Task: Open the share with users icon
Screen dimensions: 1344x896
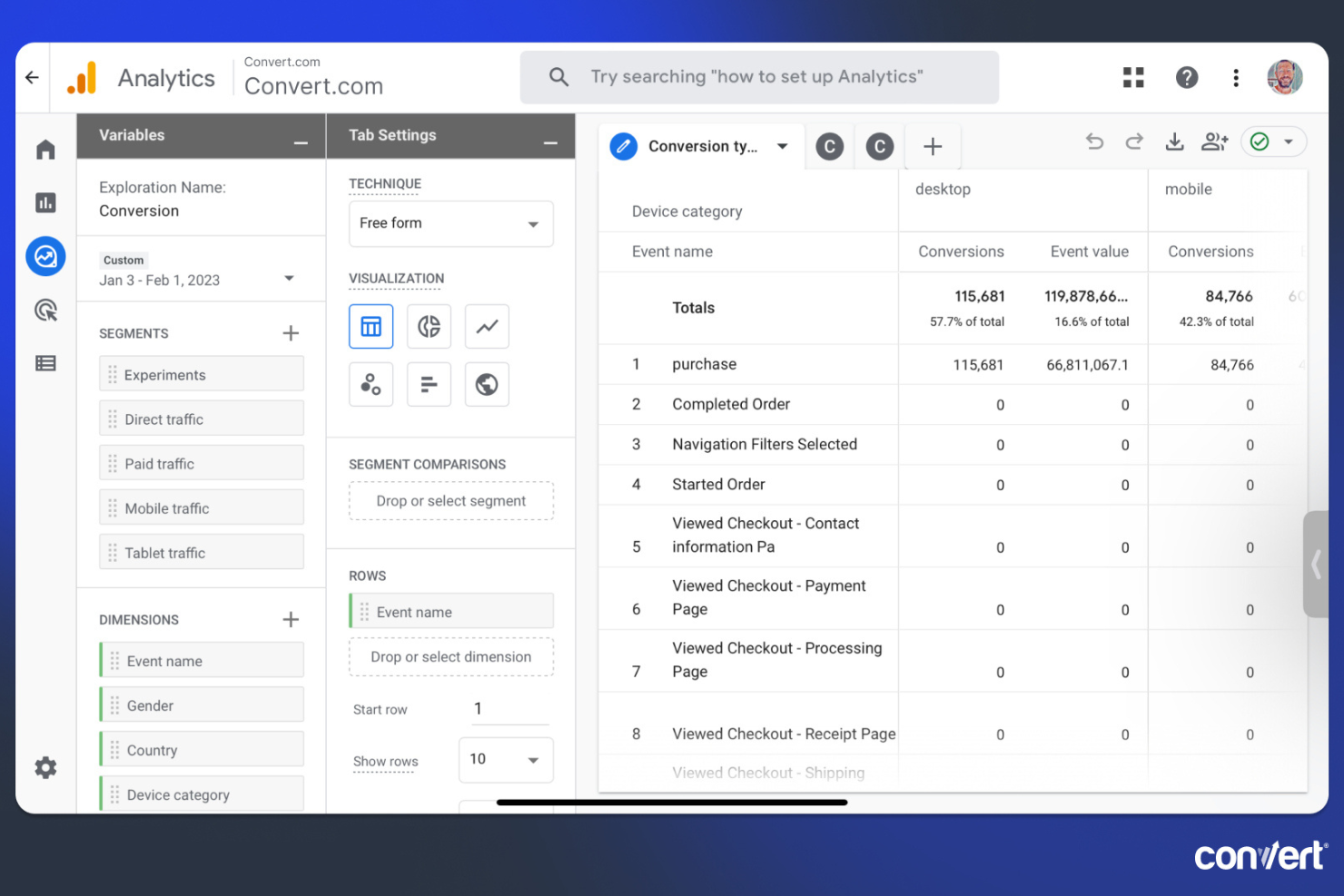Action: [x=1214, y=142]
